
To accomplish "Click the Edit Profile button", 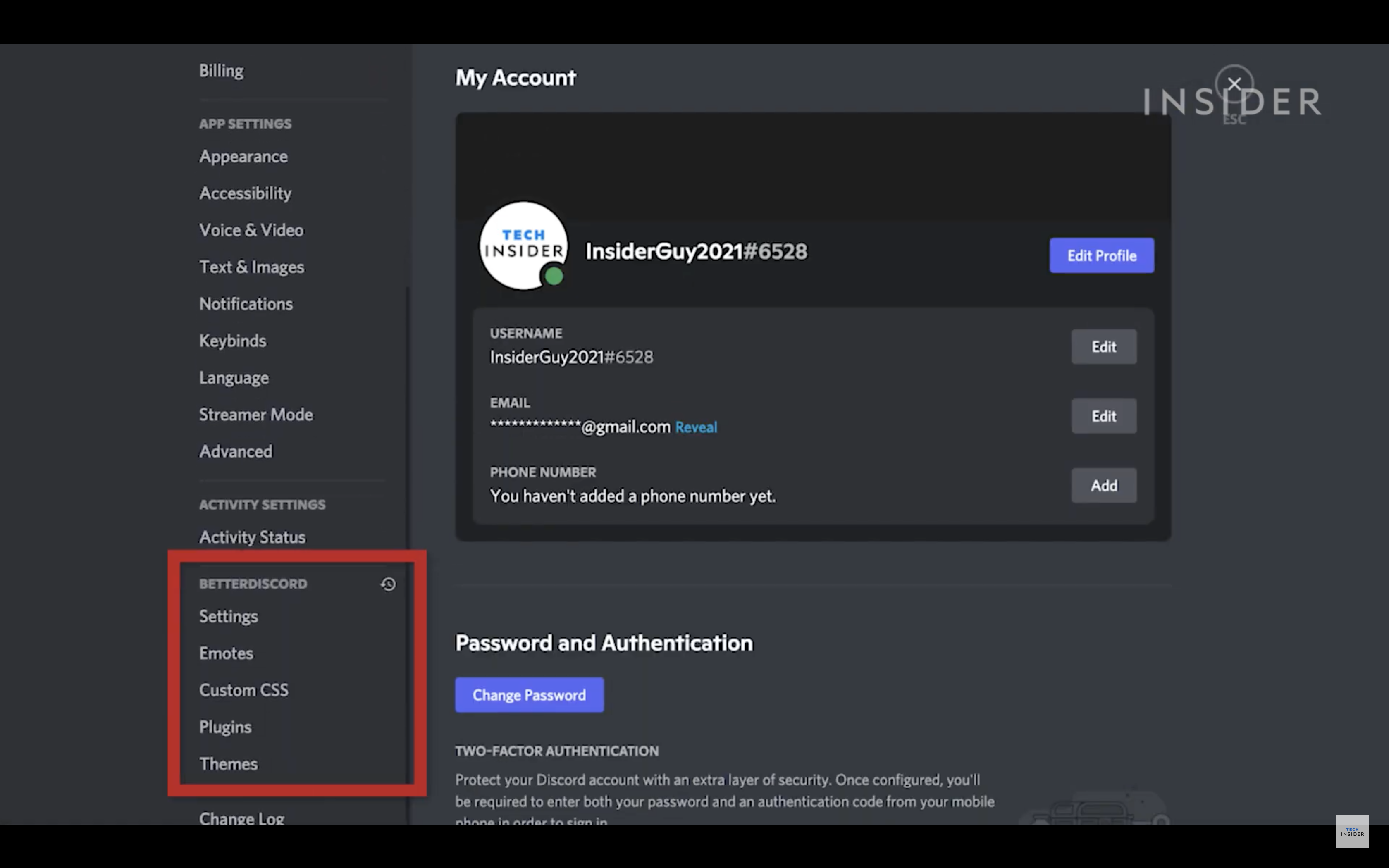I will [1101, 255].
